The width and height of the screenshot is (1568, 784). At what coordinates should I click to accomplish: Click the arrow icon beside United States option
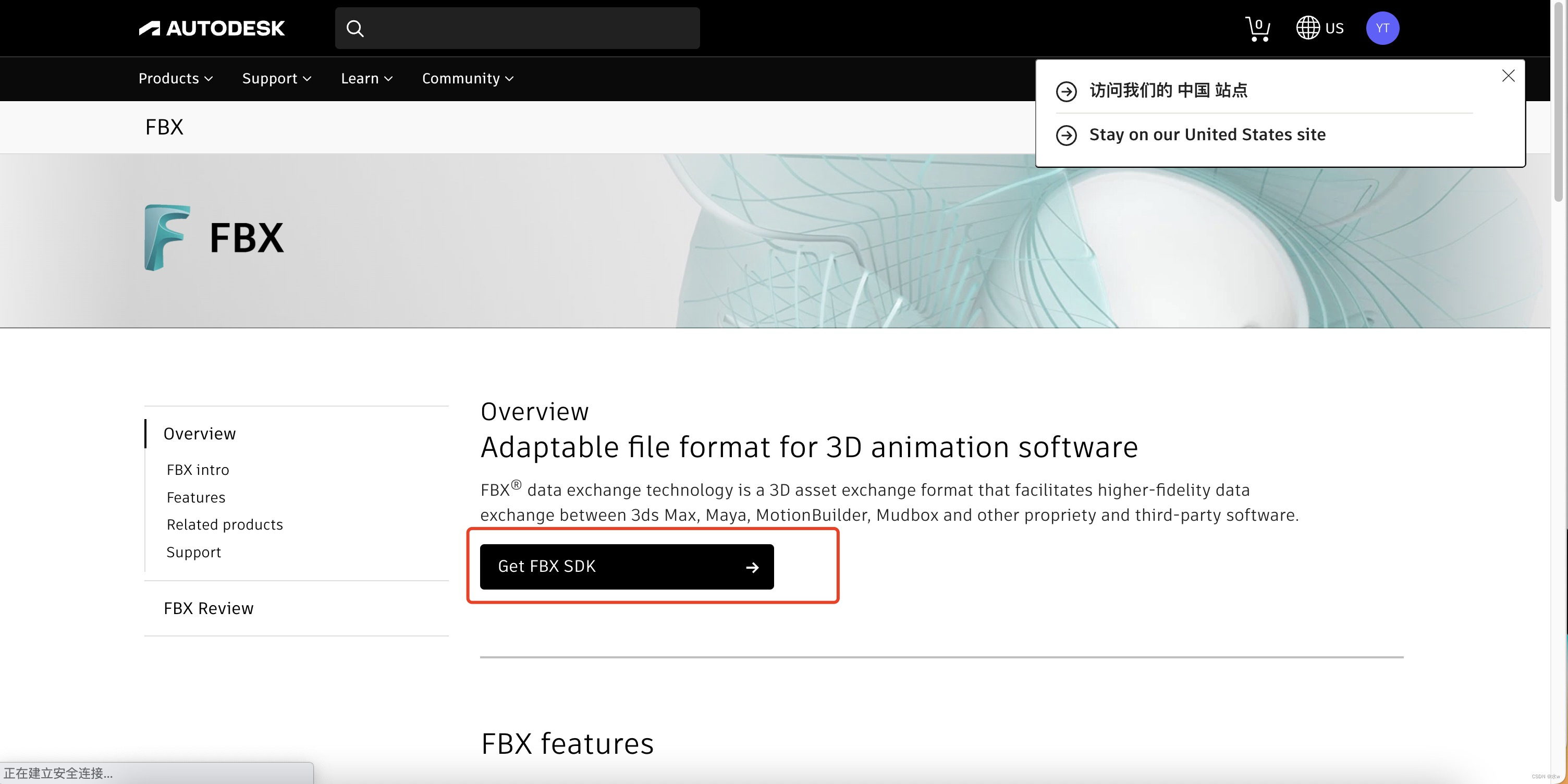pos(1066,135)
